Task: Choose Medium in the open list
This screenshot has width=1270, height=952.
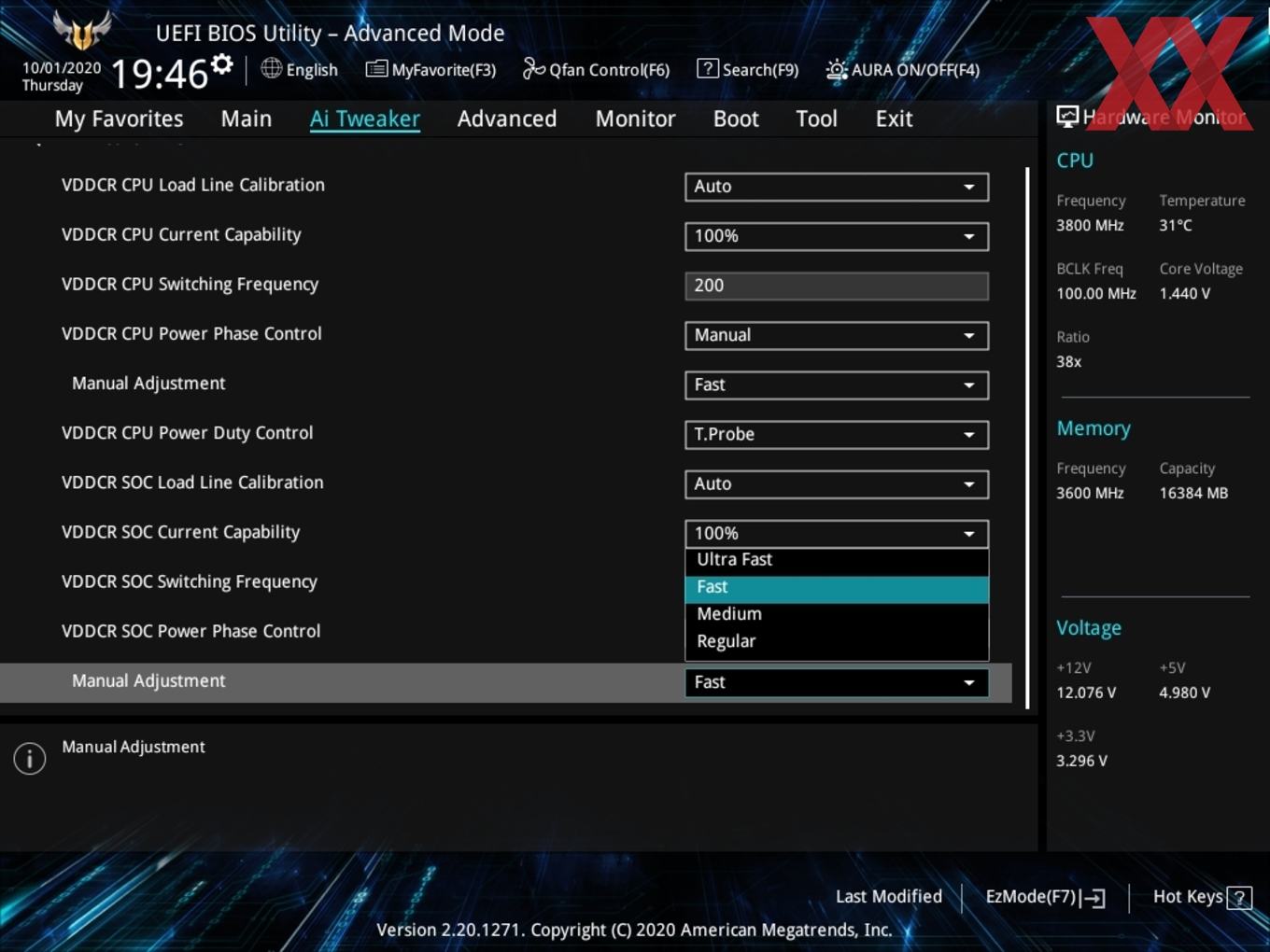Action: [837, 614]
